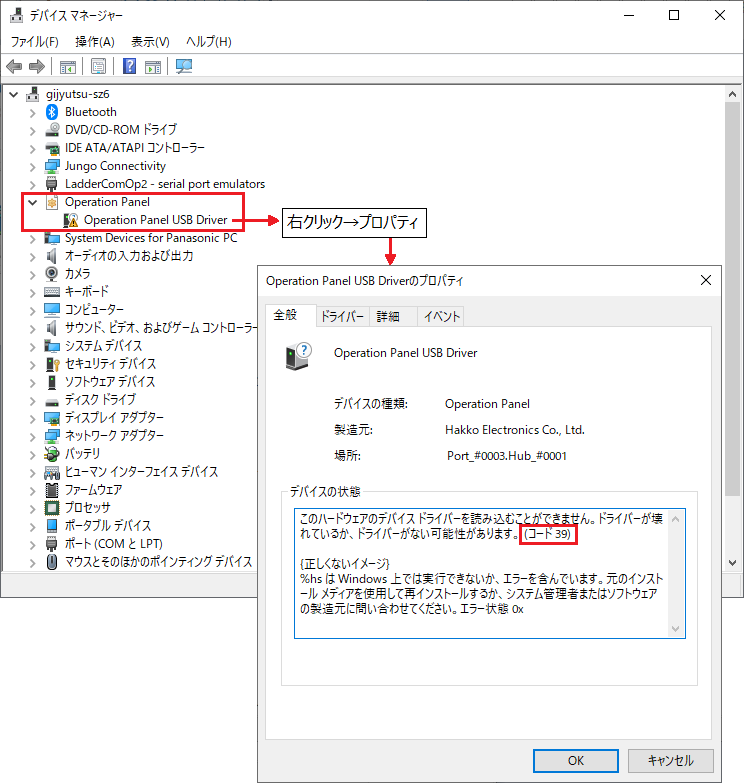Collapse the gijyutsu-sz6 root node
The height and width of the screenshot is (784, 744).
click(13, 94)
